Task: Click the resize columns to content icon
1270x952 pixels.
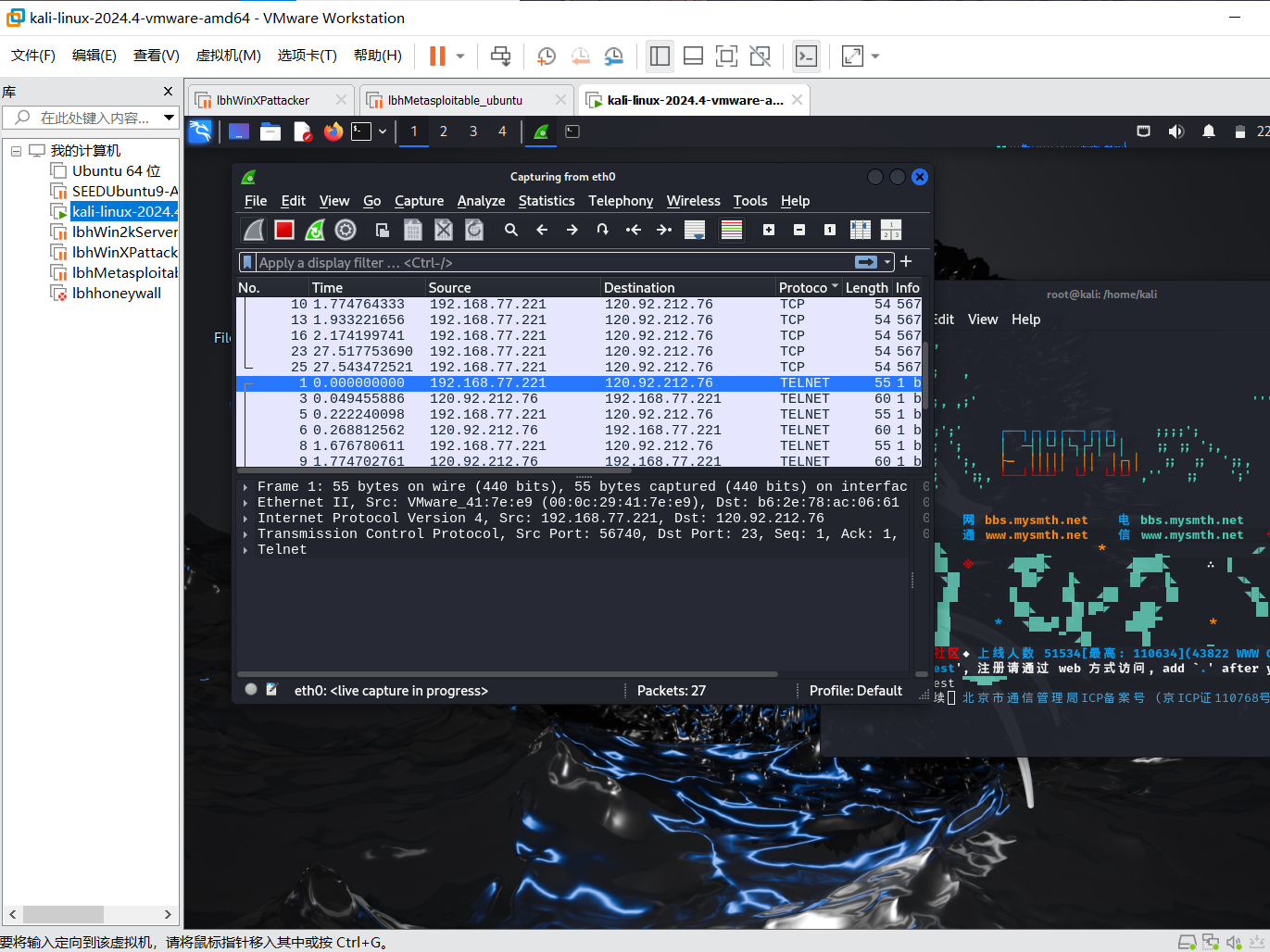Action: click(861, 230)
